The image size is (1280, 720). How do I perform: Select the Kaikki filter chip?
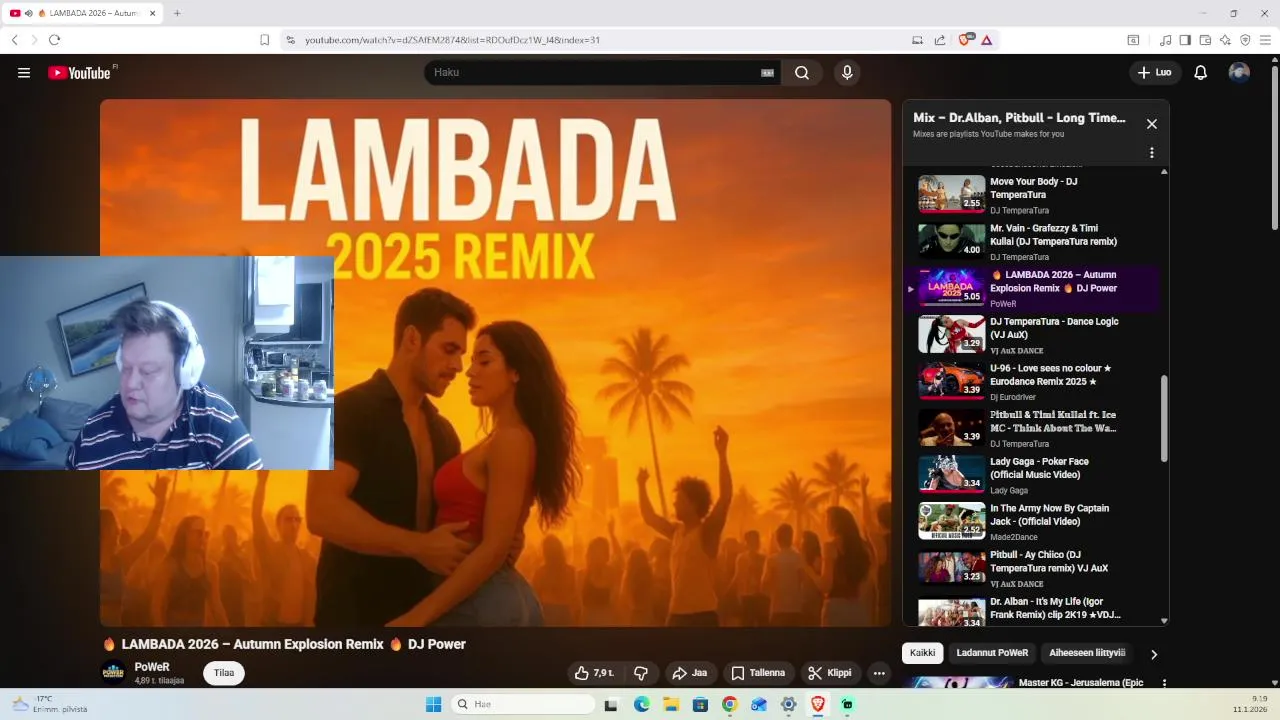[922, 653]
